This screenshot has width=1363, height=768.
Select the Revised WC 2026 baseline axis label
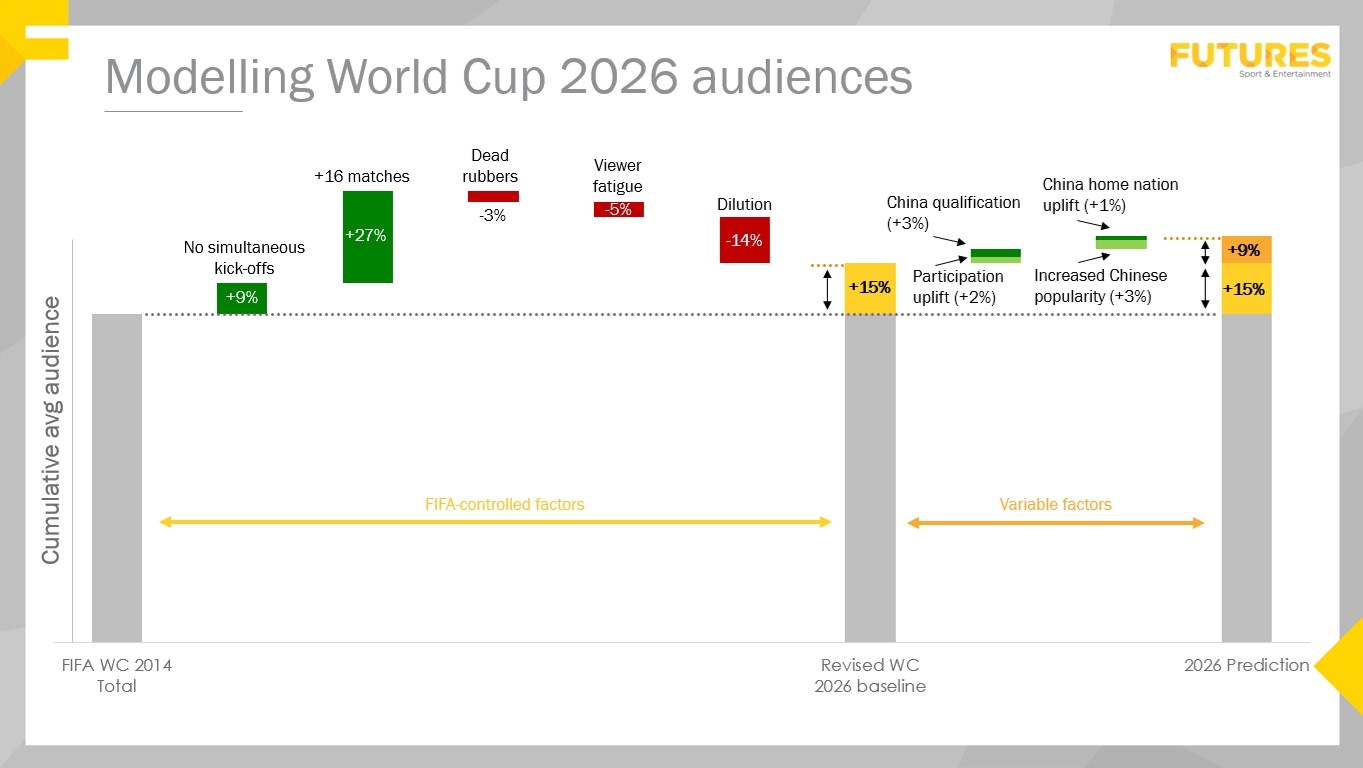(x=869, y=676)
